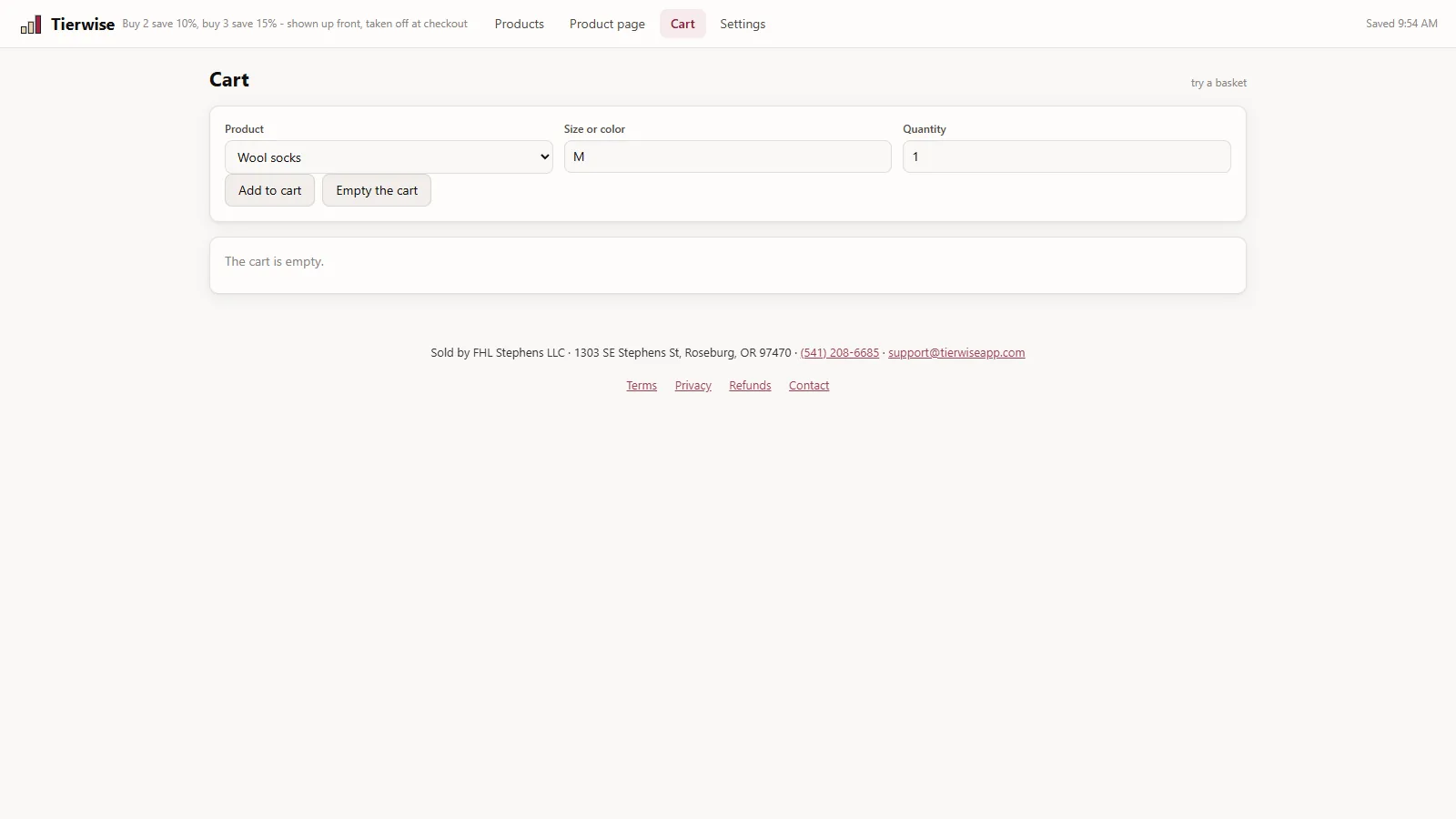This screenshot has height=819, width=1456.
Task: Focus the Quantity input field
Action: pyautogui.click(x=1067, y=157)
